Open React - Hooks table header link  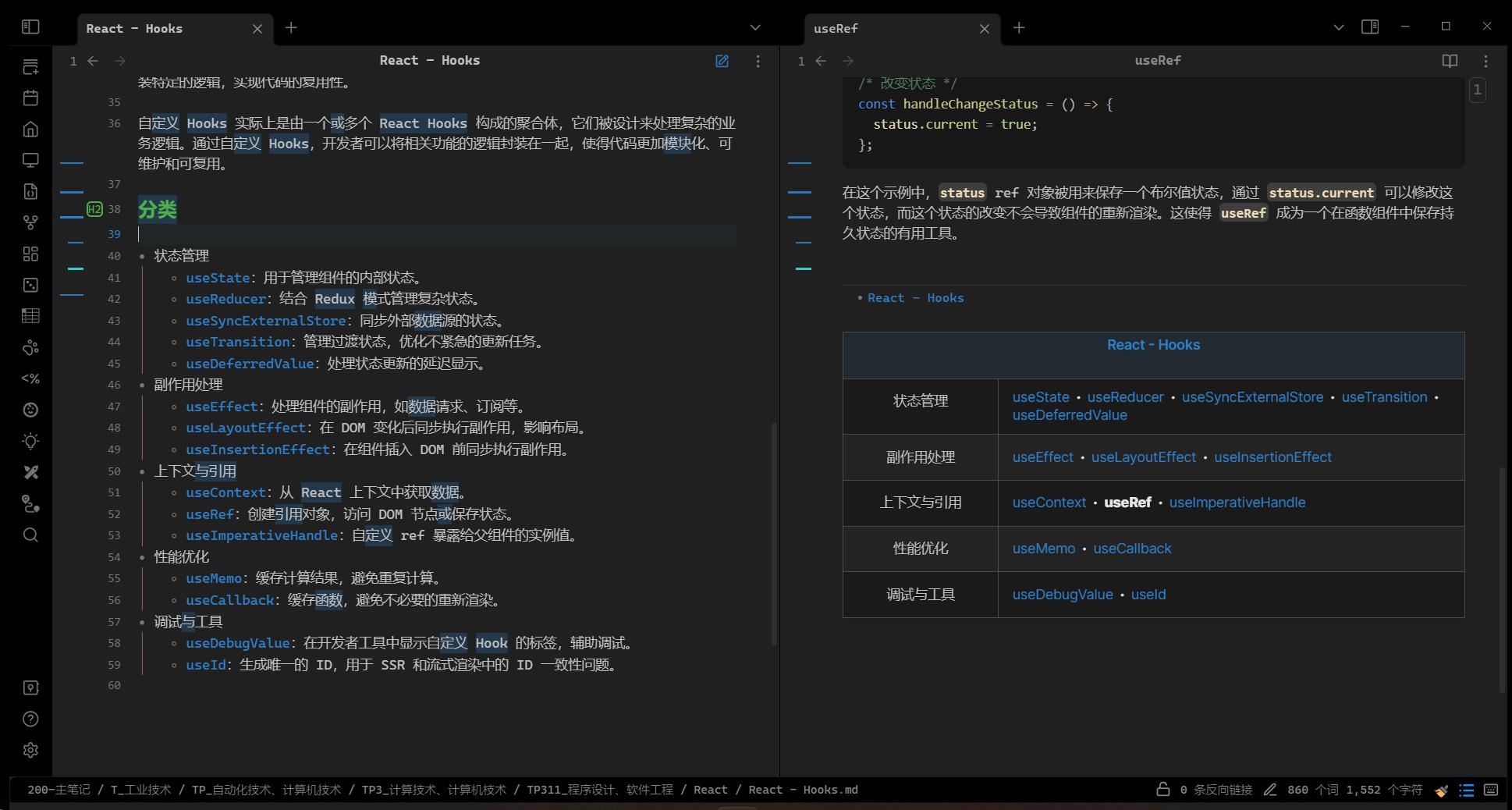(x=1153, y=345)
